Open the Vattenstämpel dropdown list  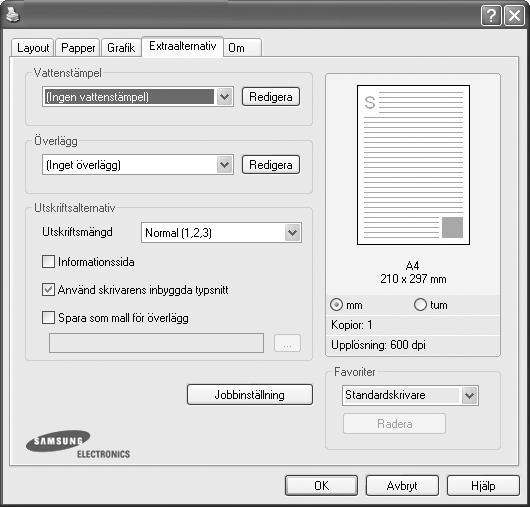coord(225,97)
